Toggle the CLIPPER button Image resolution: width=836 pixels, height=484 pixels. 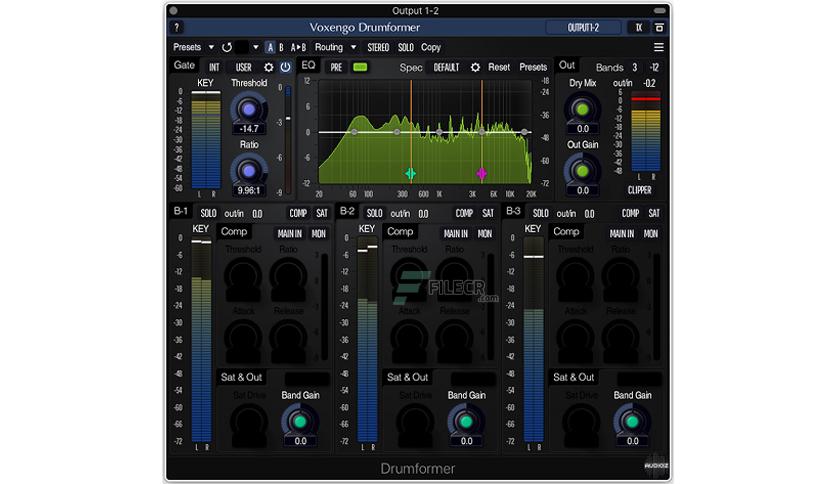pyautogui.click(x=639, y=190)
